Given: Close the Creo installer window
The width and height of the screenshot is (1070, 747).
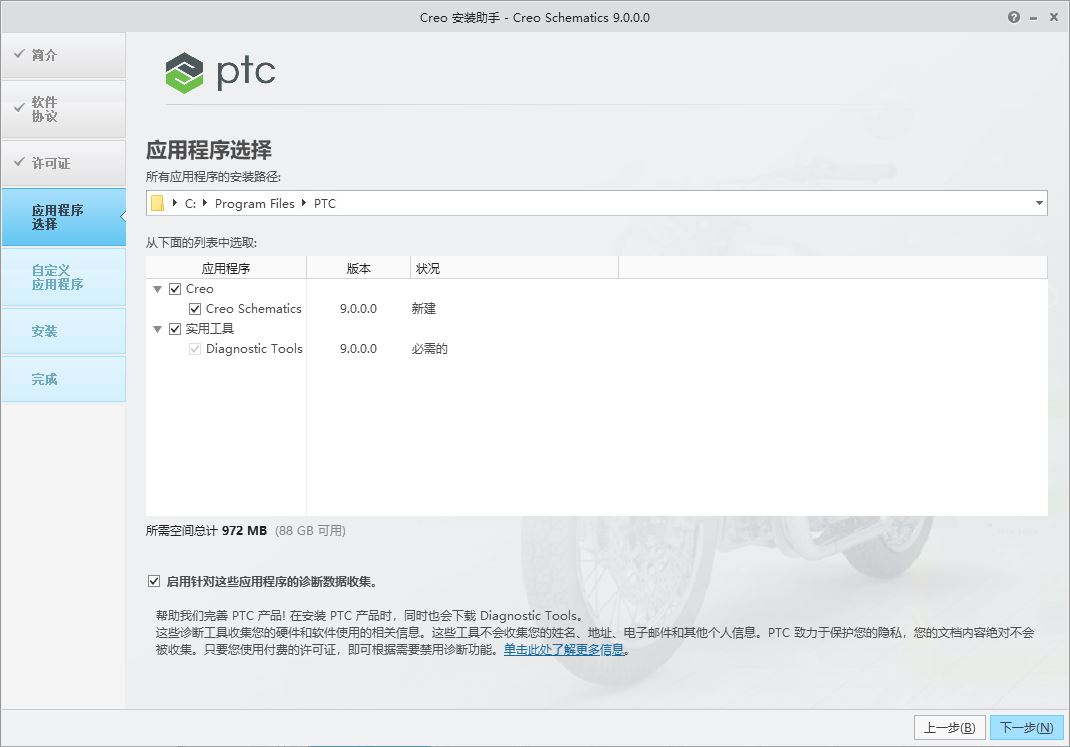Looking at the screenshot, I should pos(1054,18).
